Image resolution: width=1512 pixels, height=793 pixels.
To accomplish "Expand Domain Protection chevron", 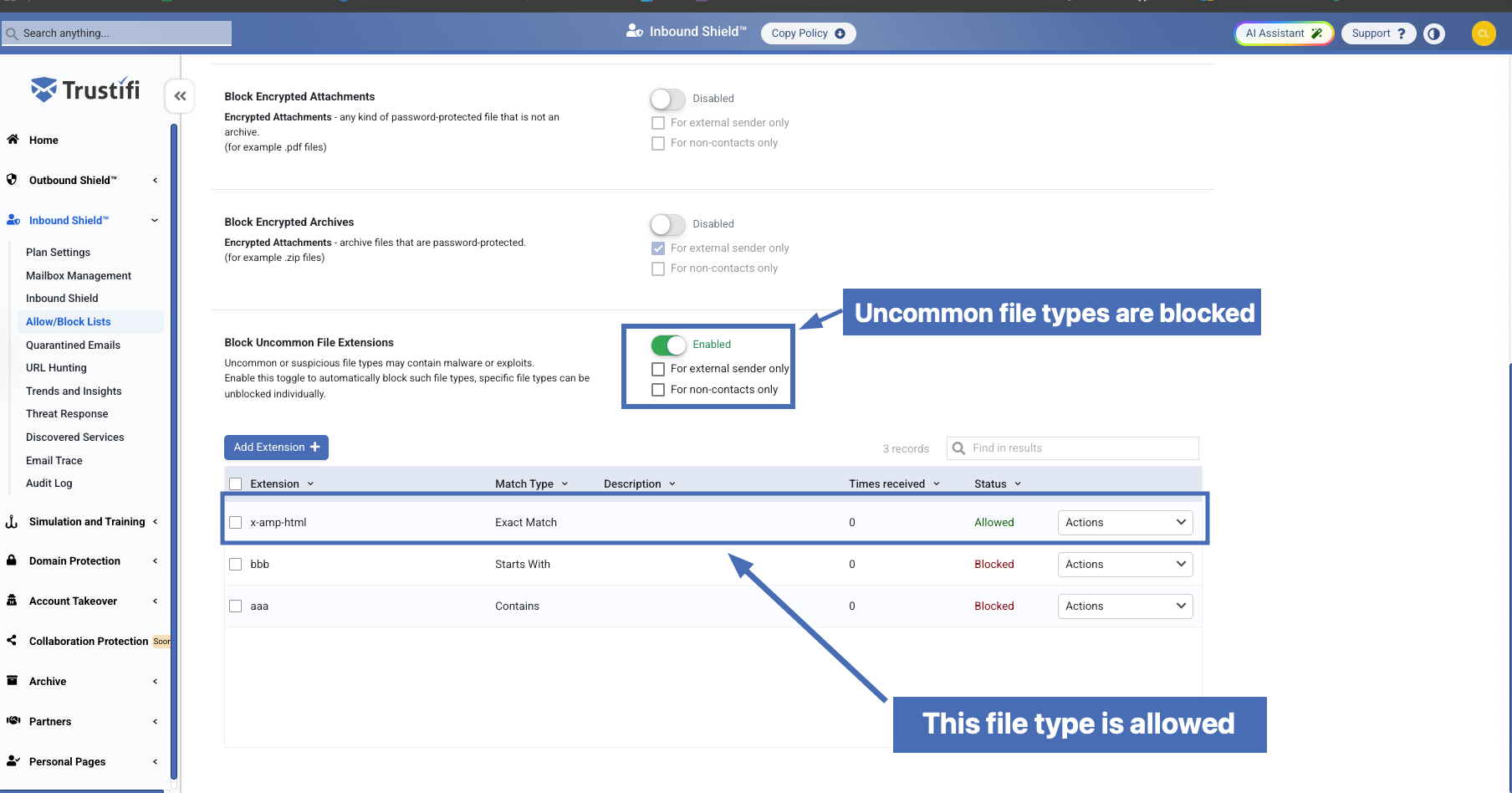I will coord(155,561).
